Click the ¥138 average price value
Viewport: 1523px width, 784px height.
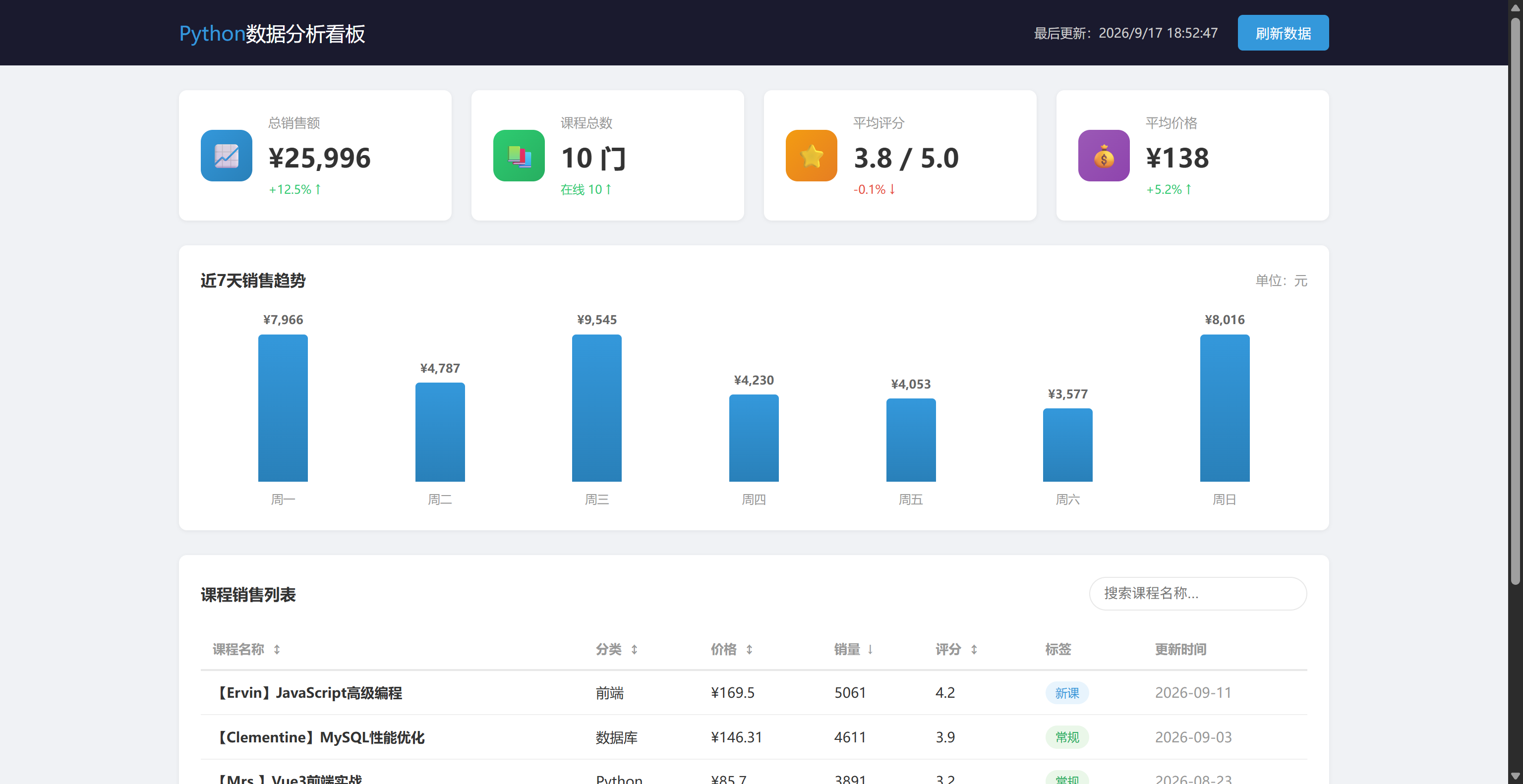tap(1178, 158)
